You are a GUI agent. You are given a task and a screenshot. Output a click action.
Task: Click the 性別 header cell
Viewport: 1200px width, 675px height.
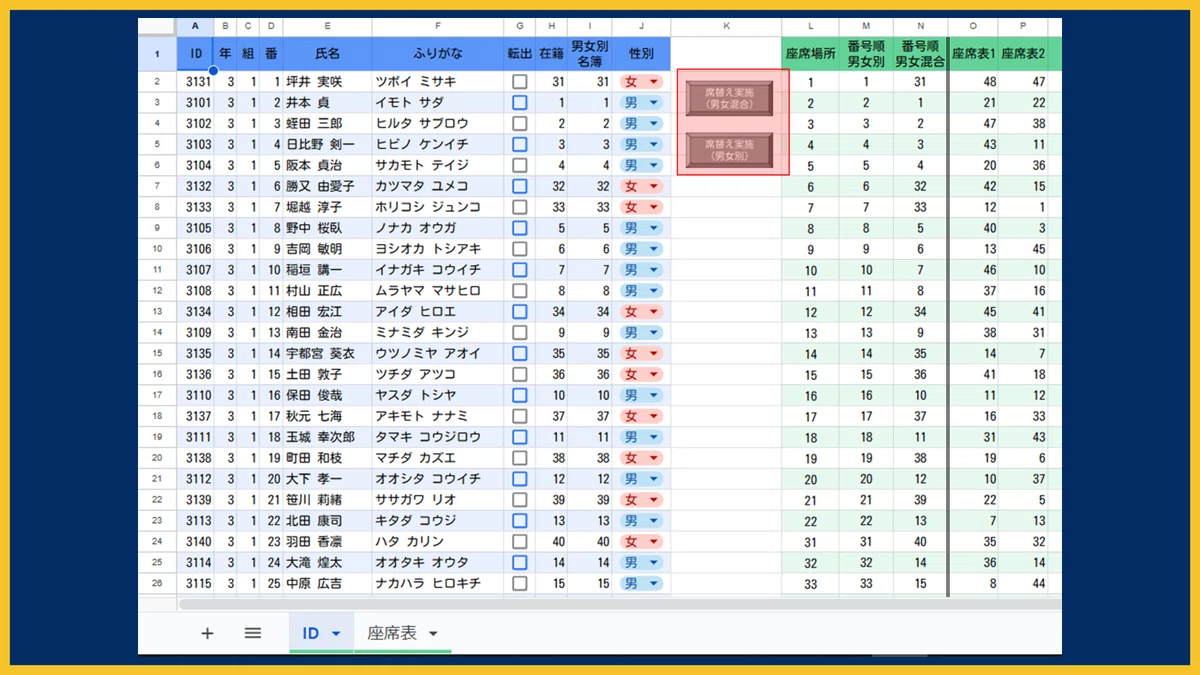(641, 54)
